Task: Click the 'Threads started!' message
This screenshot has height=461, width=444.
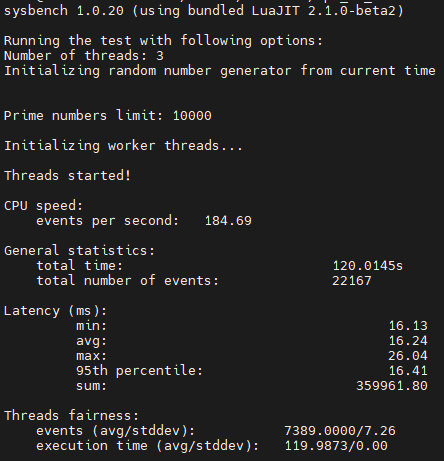Action: pyautogui.click(x=67, y=176)
